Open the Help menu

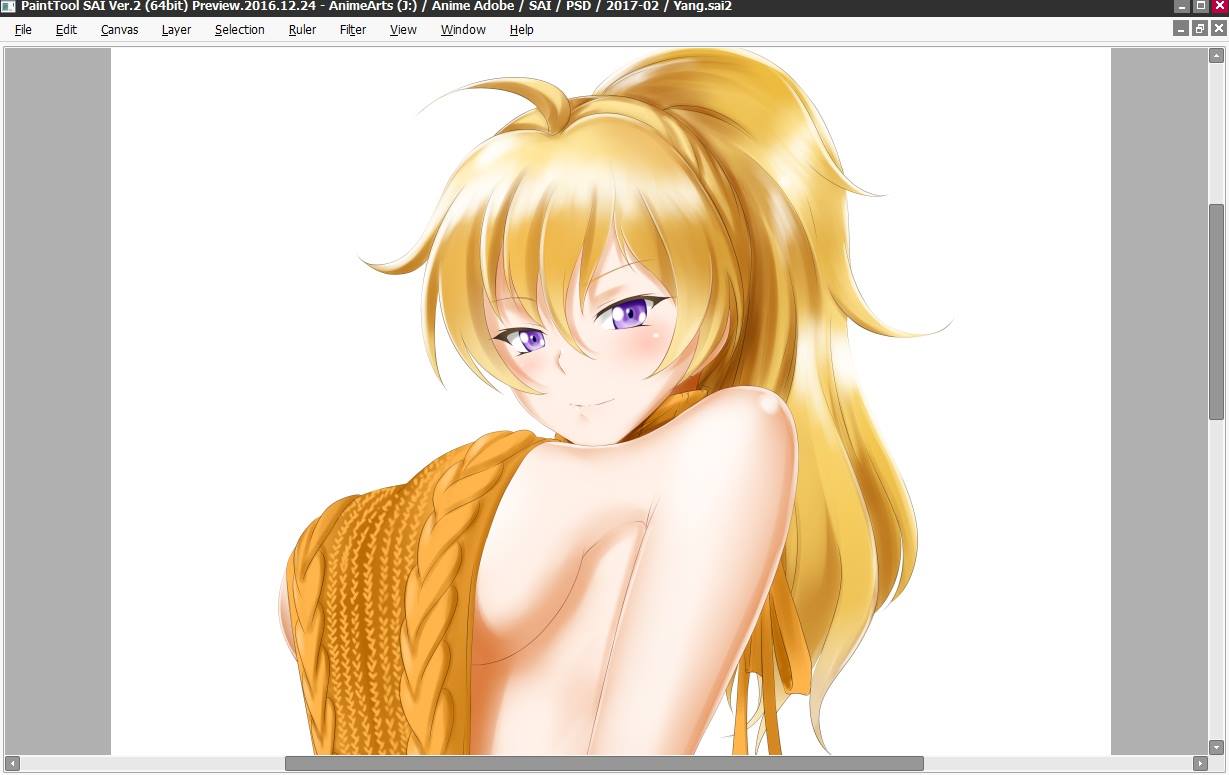click(521, 30)
